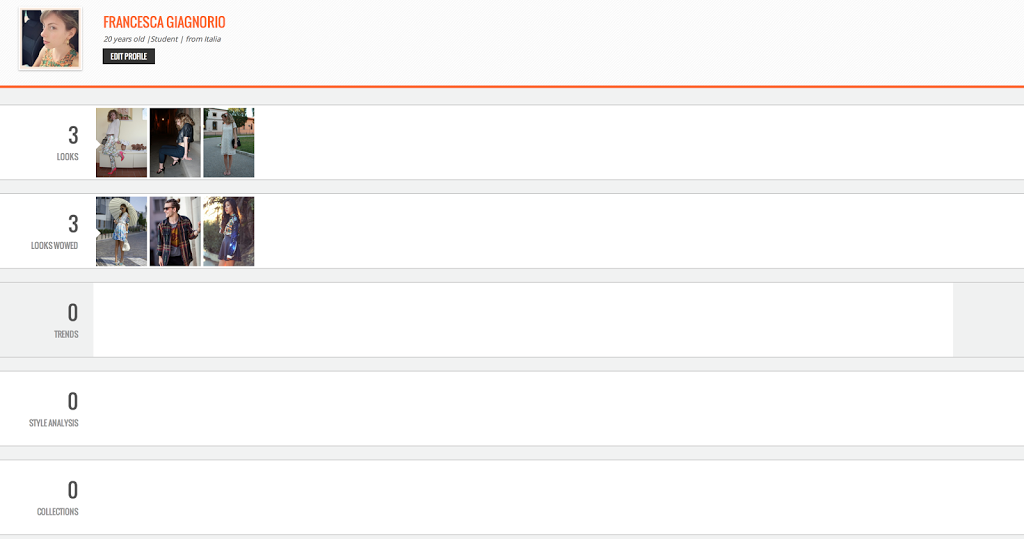
Task: Click the Edit Profile button
Action: [129, 56]
